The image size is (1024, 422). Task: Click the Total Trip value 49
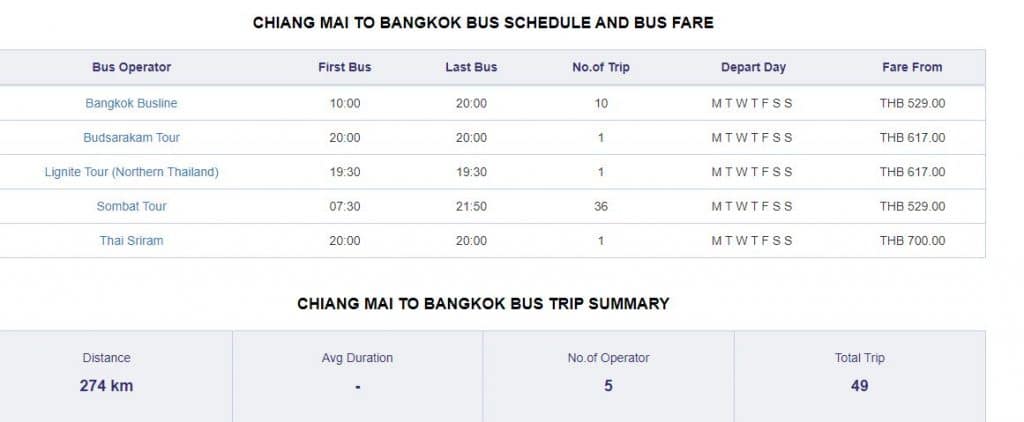coord(859,386)
